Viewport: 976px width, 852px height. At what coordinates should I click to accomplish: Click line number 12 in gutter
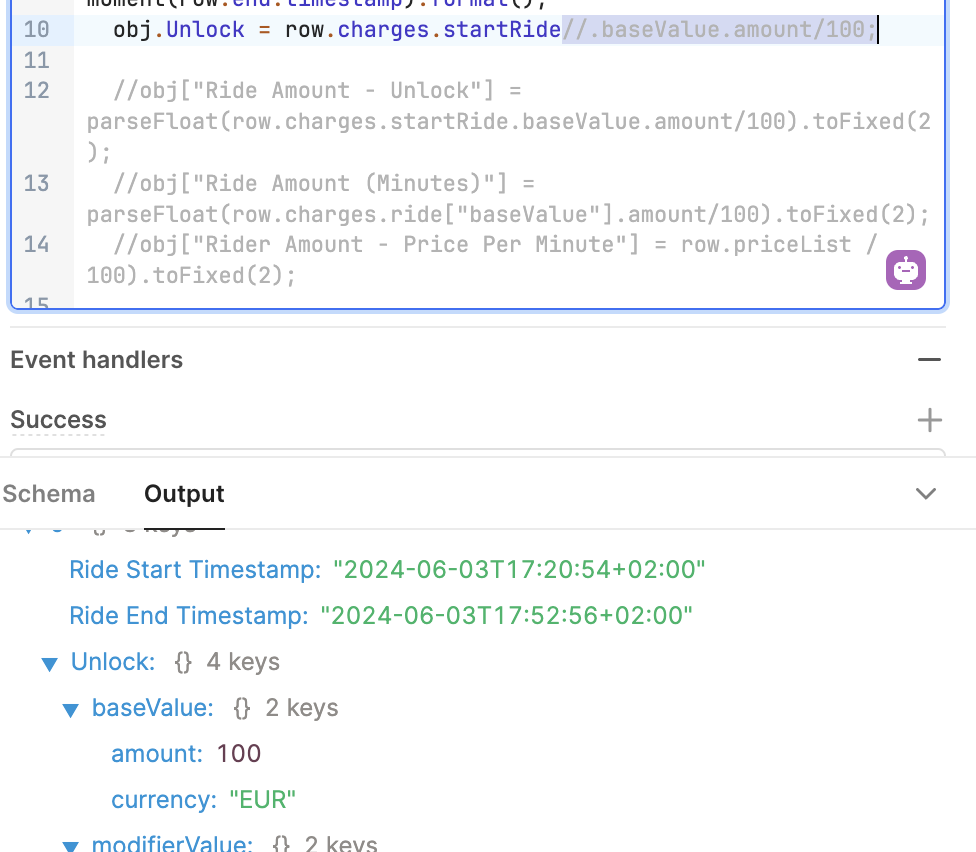(36, 91)
